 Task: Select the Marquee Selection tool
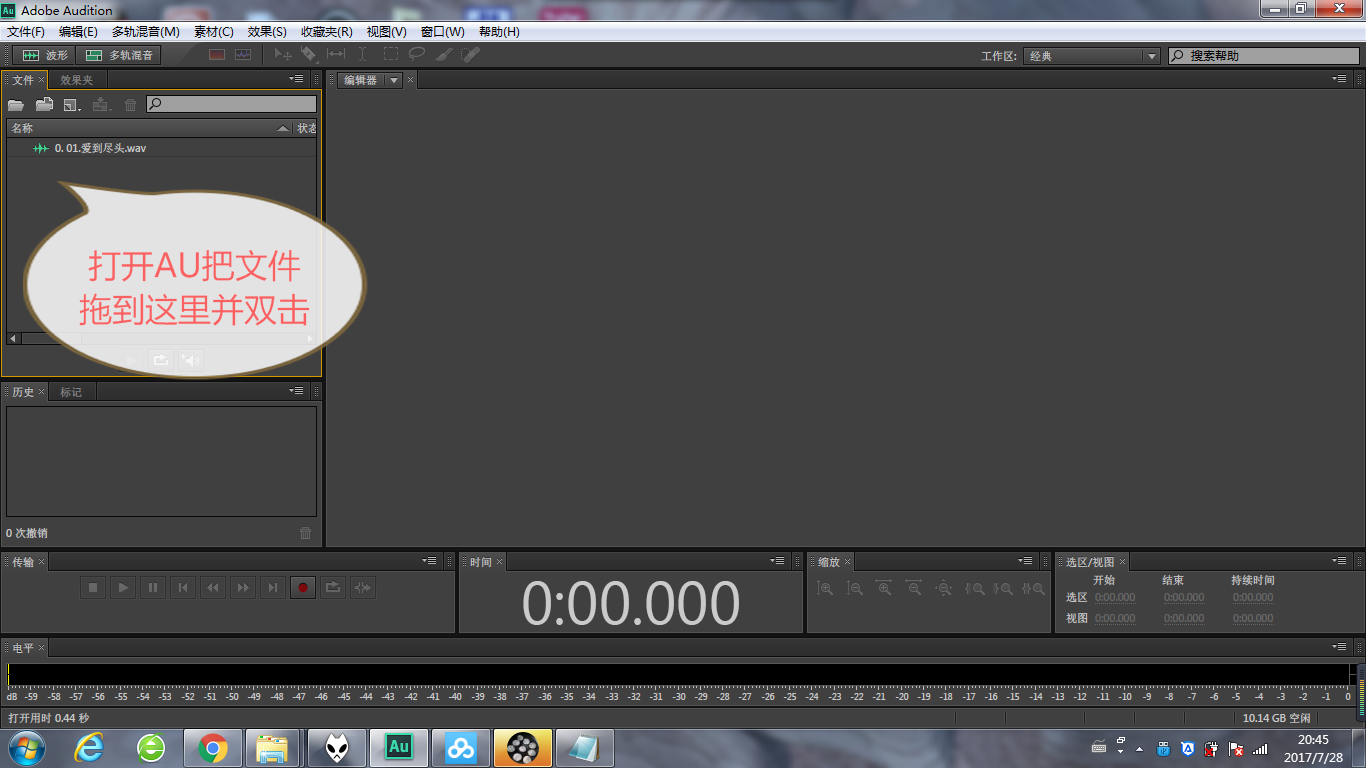(390, 55)
